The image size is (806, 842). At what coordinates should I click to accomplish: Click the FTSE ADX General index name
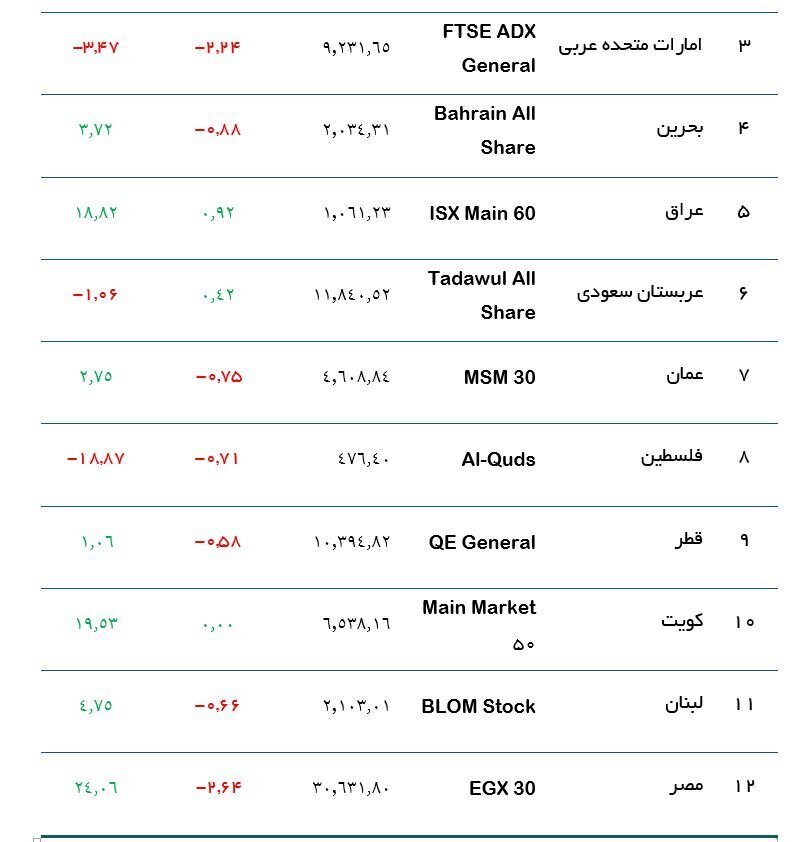(489, 48)
